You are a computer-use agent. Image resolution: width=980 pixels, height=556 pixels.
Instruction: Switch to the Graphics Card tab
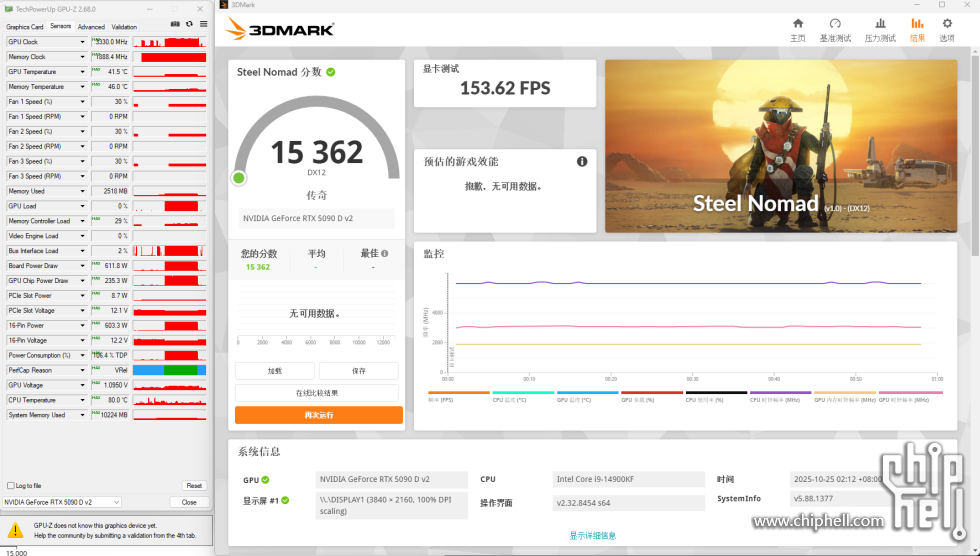(25, 27)
